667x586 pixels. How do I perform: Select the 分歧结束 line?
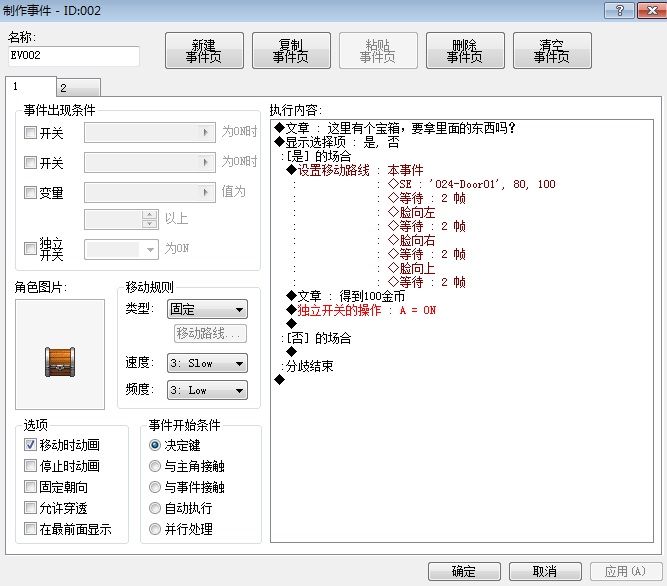pos(307,366)
